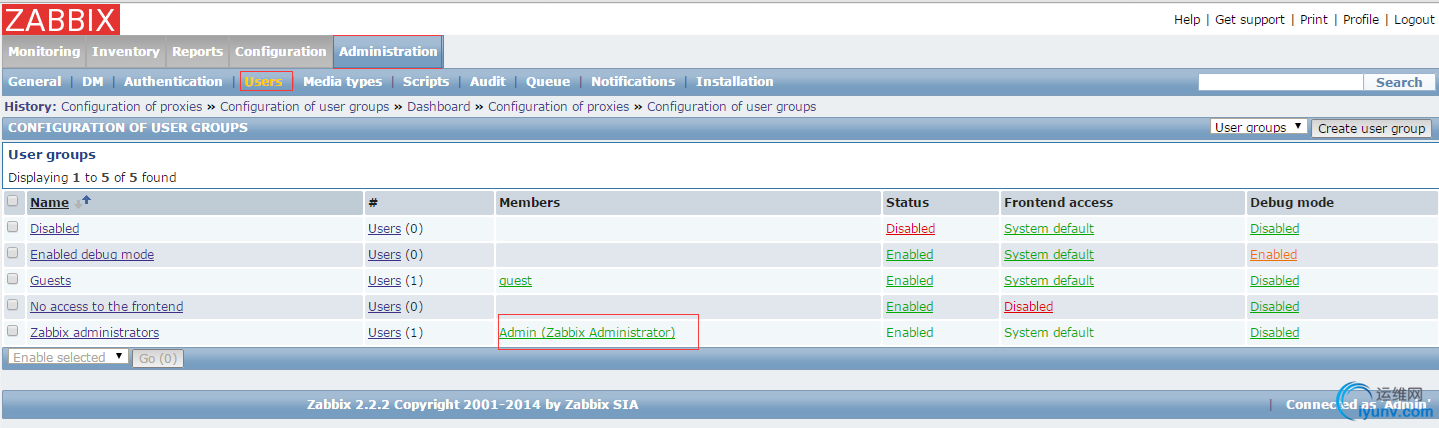Click the ZABBIX logo
The height and width of the screenshot is (428, 1439).
[61, 19]
